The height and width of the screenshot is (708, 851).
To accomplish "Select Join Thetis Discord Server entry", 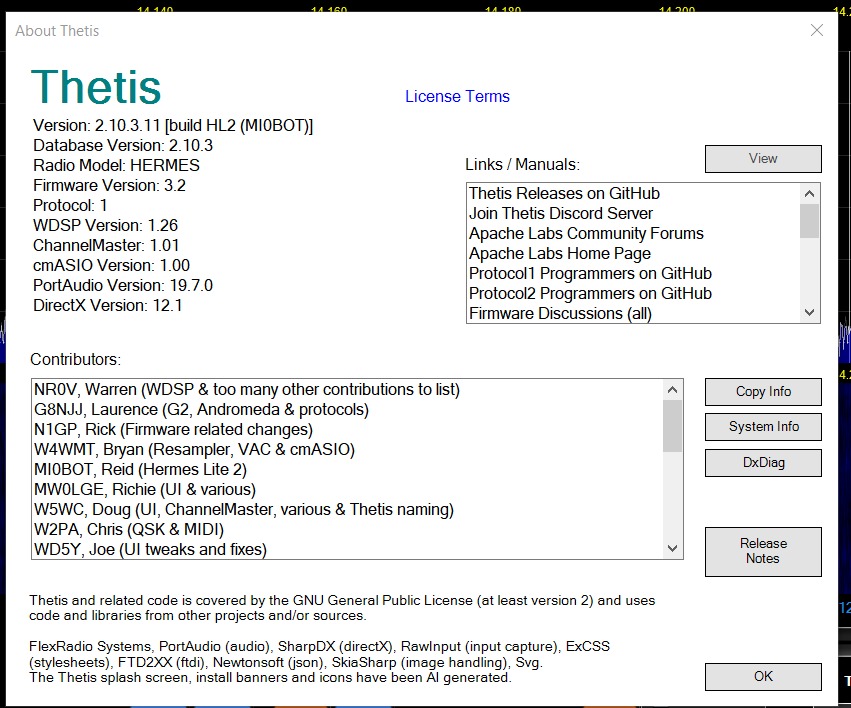I will click(x=560, y=214).
